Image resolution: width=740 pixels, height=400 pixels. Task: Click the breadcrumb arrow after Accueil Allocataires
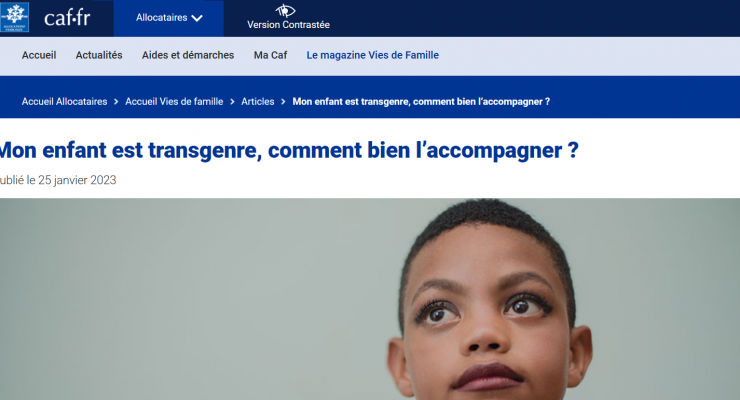coord(116,102)
